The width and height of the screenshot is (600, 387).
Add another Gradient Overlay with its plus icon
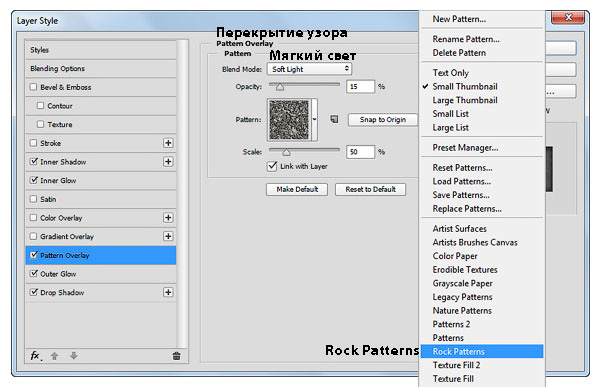click(168, 236)
